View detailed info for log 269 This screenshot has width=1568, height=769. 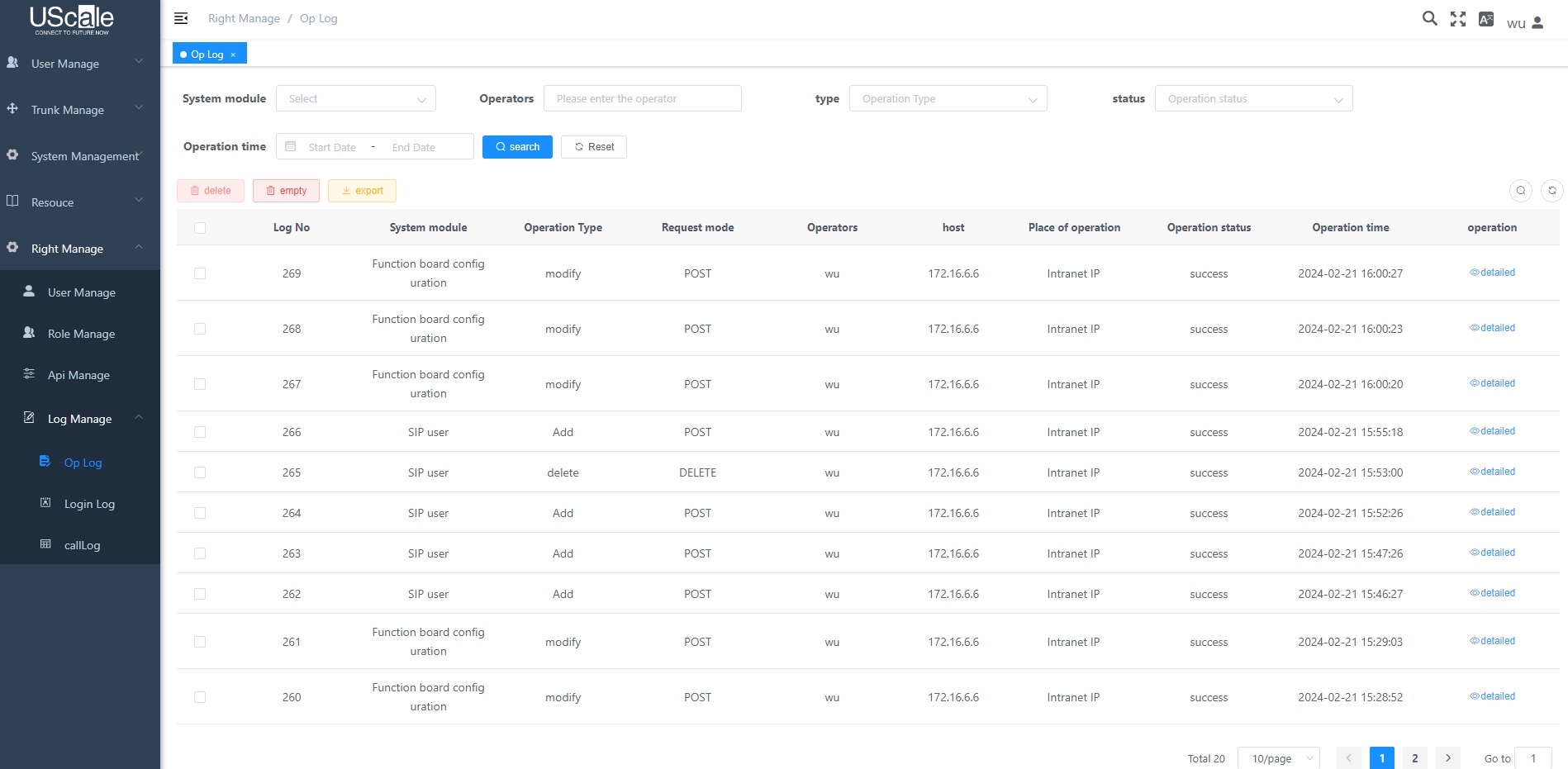click(1492, 273)
